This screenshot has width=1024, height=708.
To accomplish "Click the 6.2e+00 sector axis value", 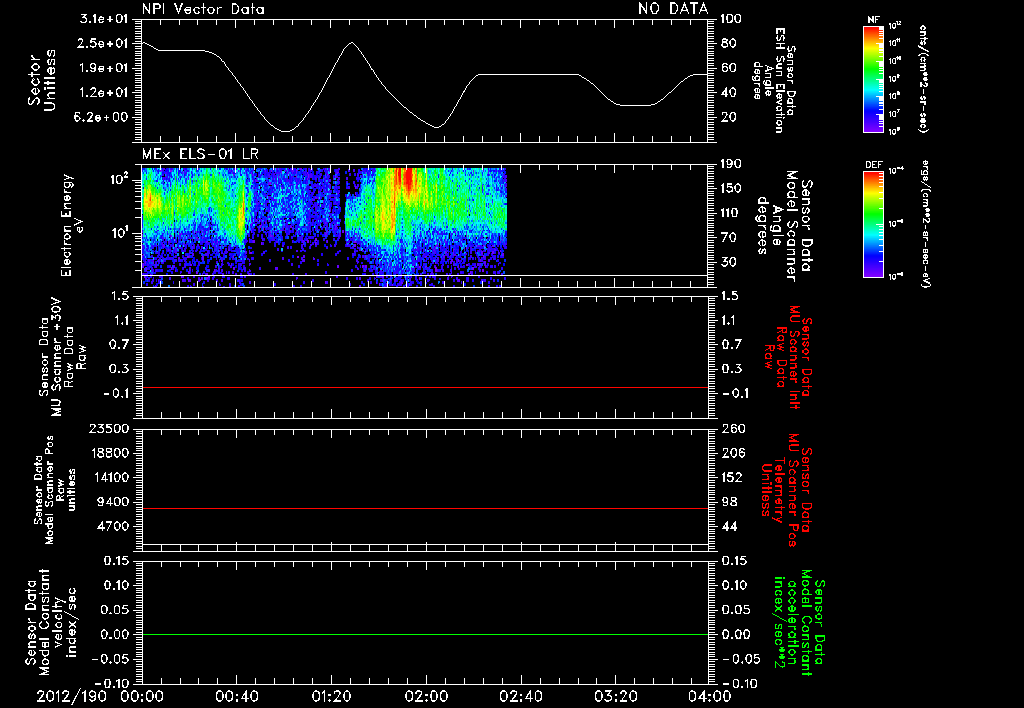I will tap(103, 118).
